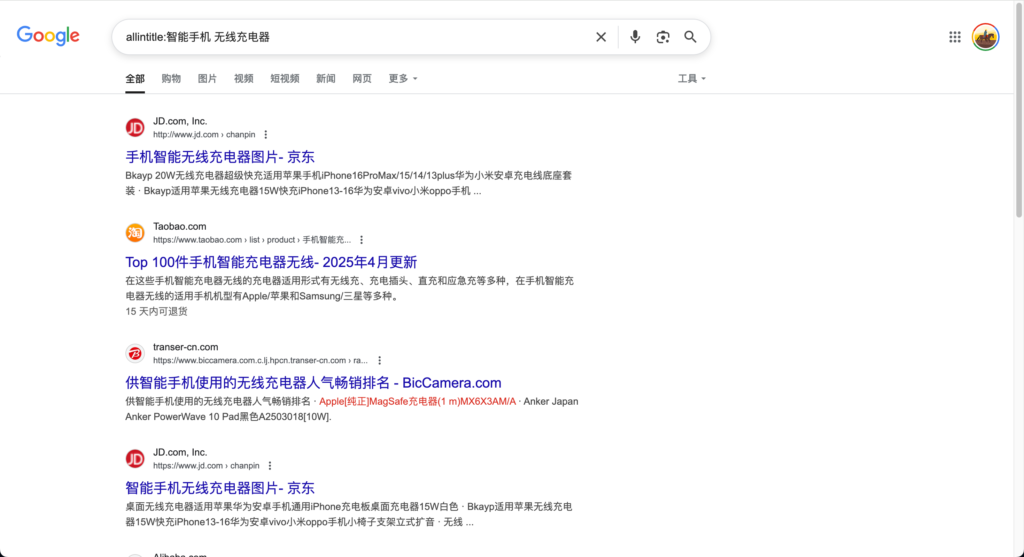Click the Google logo

click(48, 36)
